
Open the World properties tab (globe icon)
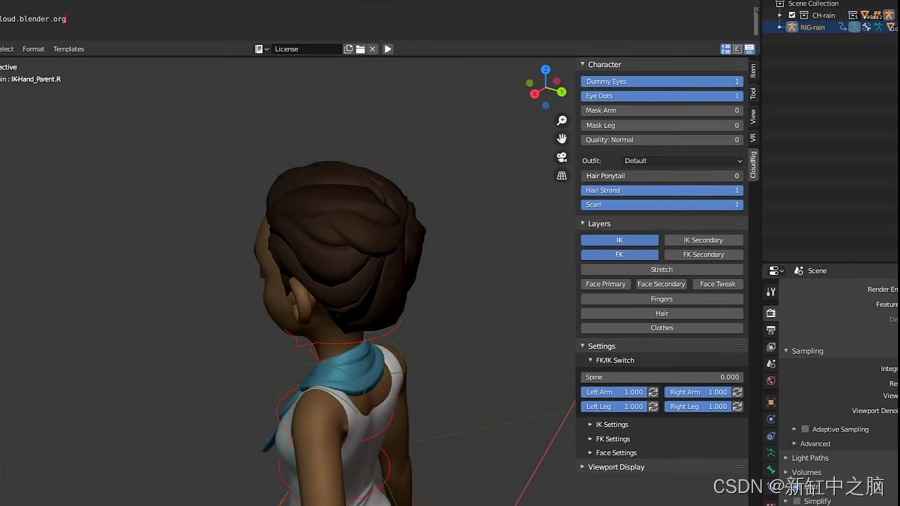pyautogui.click(x=771, y=381)
